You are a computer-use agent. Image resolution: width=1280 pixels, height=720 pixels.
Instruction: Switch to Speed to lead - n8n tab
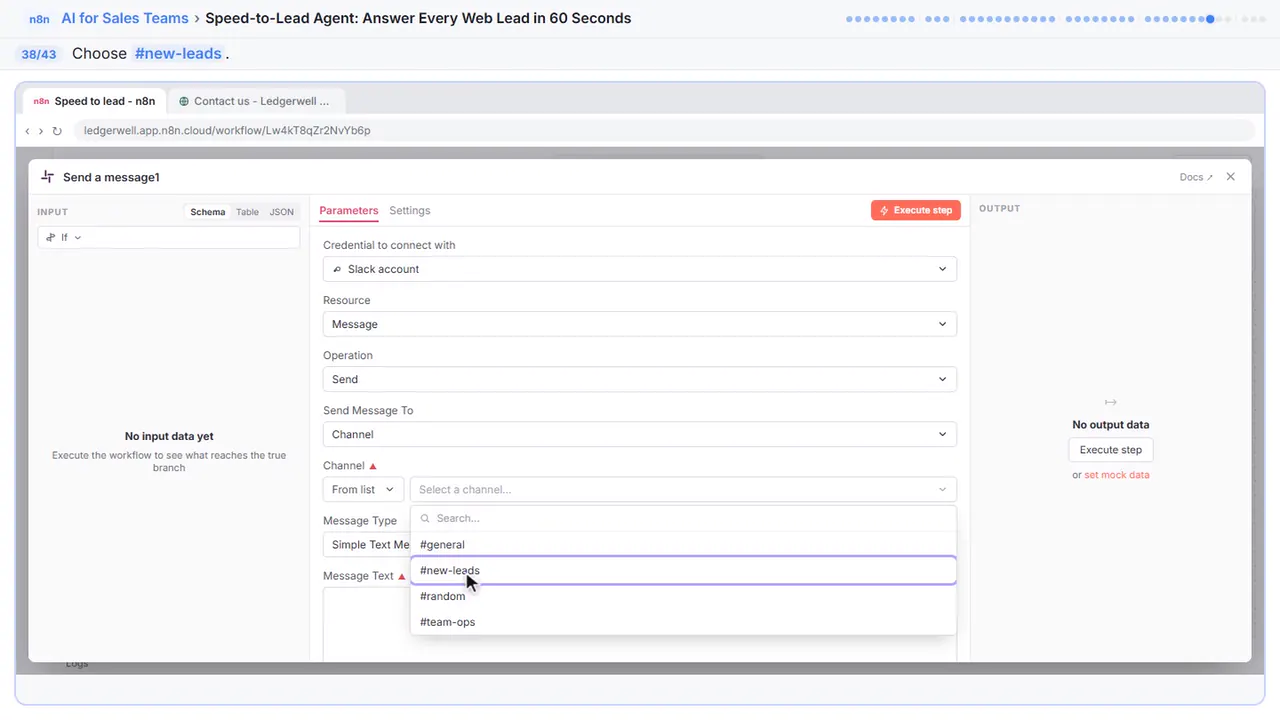[x=94, y=101]
